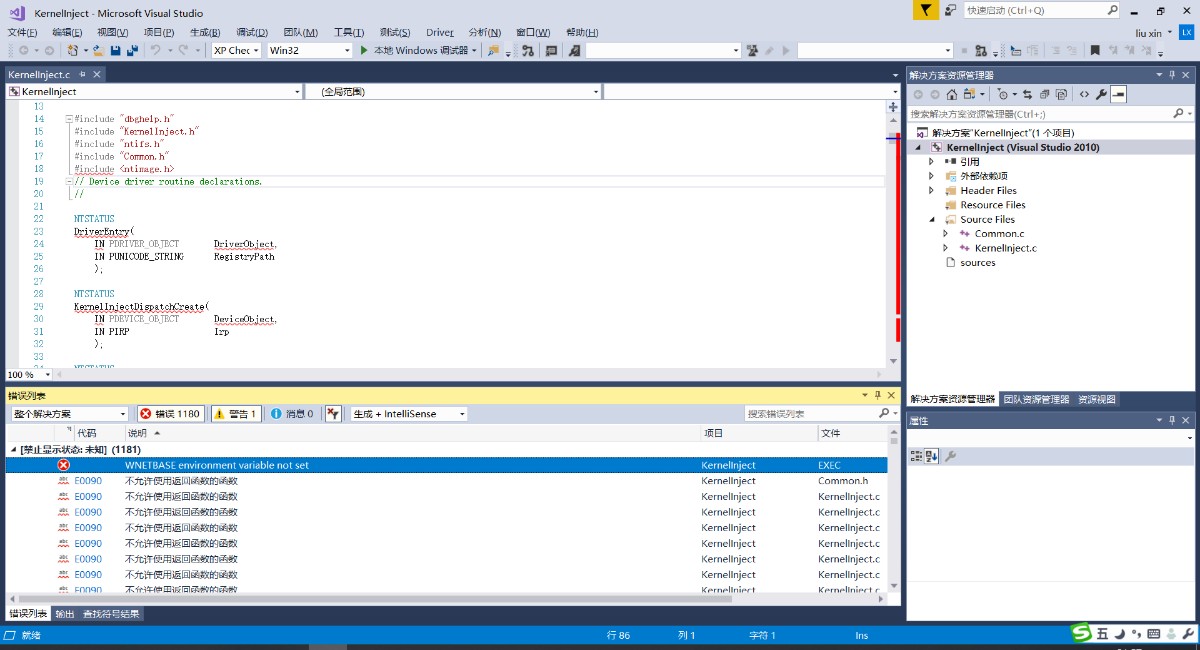Sort by the Code column header
1200x650 pixels.
point(87,433)
